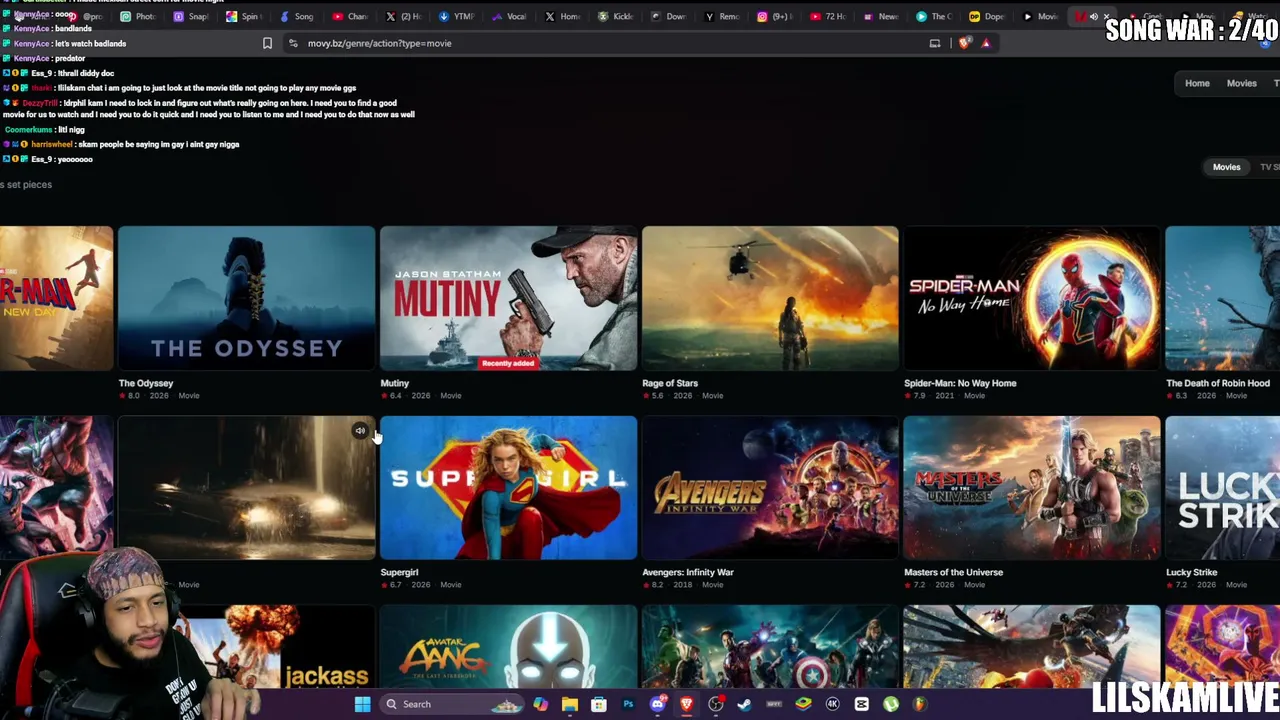Viewport: 1280px width, 720px height.
Task: Select the Movies filter pill
Action: (1226, 167)
